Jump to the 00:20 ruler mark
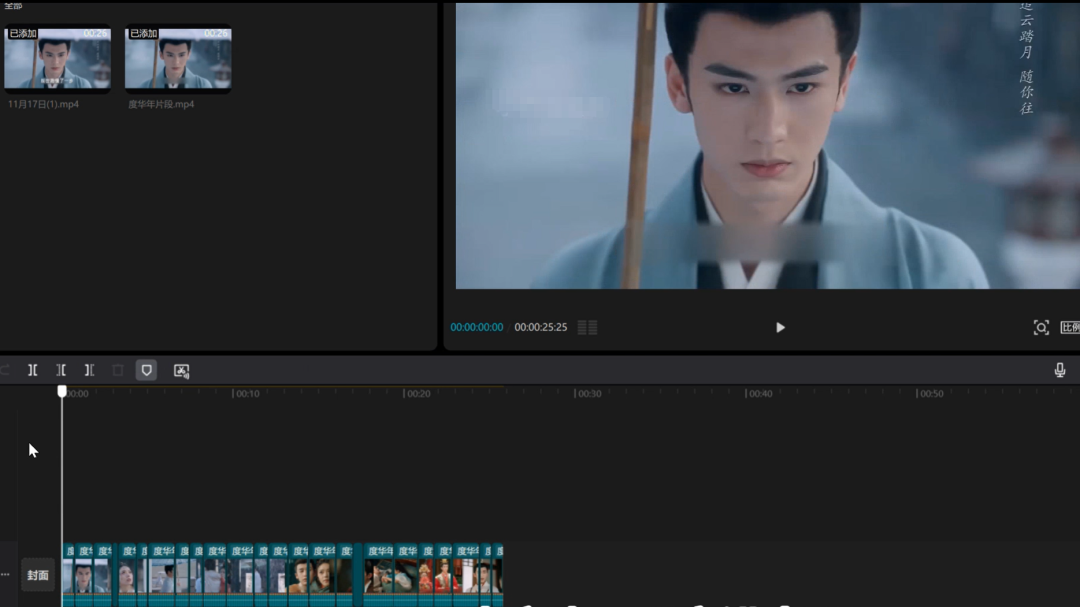 coord(417,393)
